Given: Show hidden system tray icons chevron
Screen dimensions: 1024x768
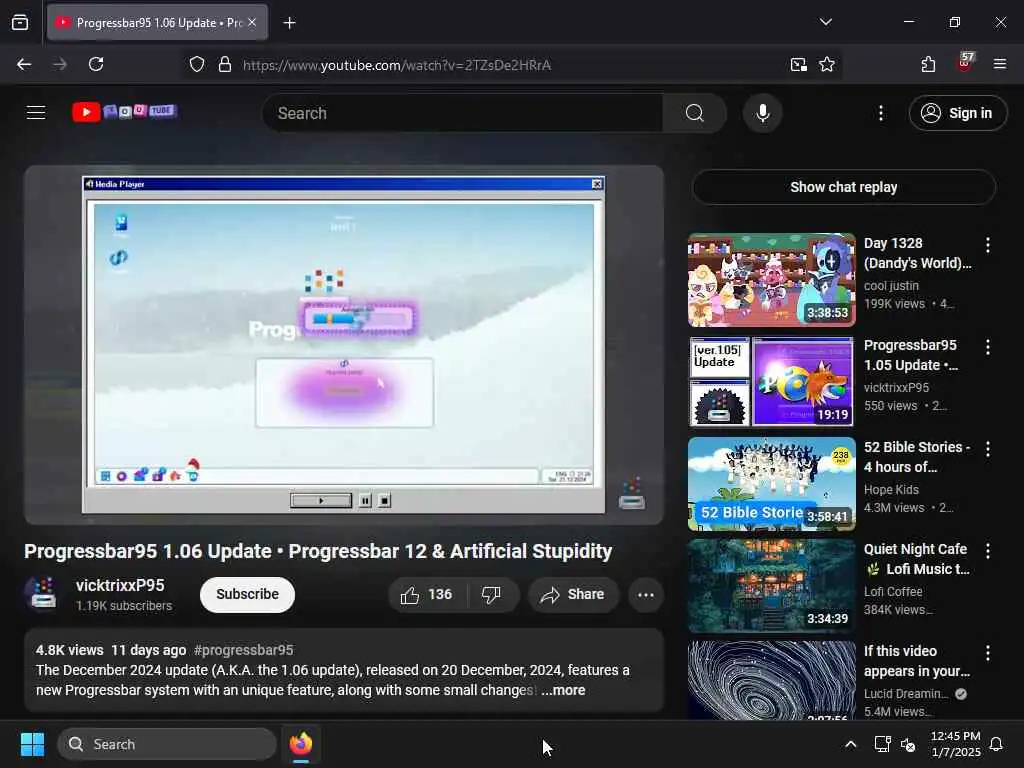Looking at the screenshot, I should click(x=850, y=744).
